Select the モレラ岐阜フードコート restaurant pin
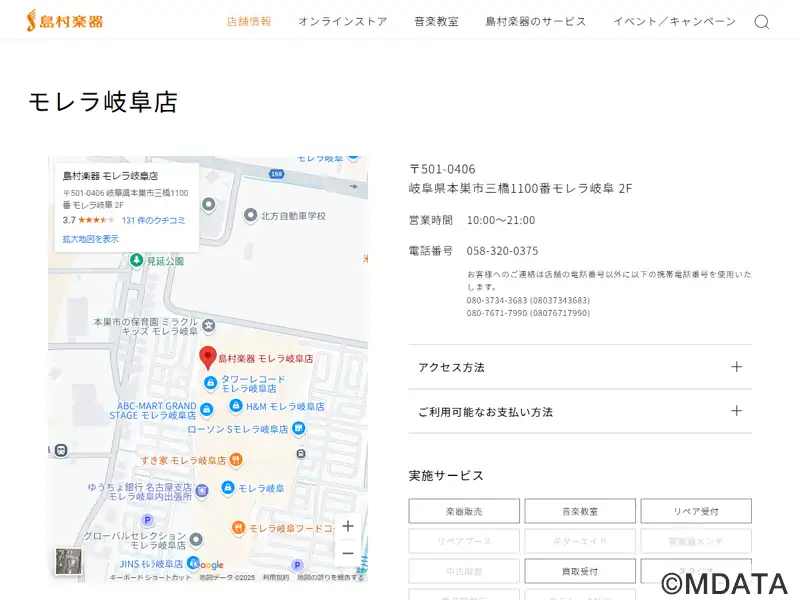This screenshot has width=800, height=600. [238, 528]
